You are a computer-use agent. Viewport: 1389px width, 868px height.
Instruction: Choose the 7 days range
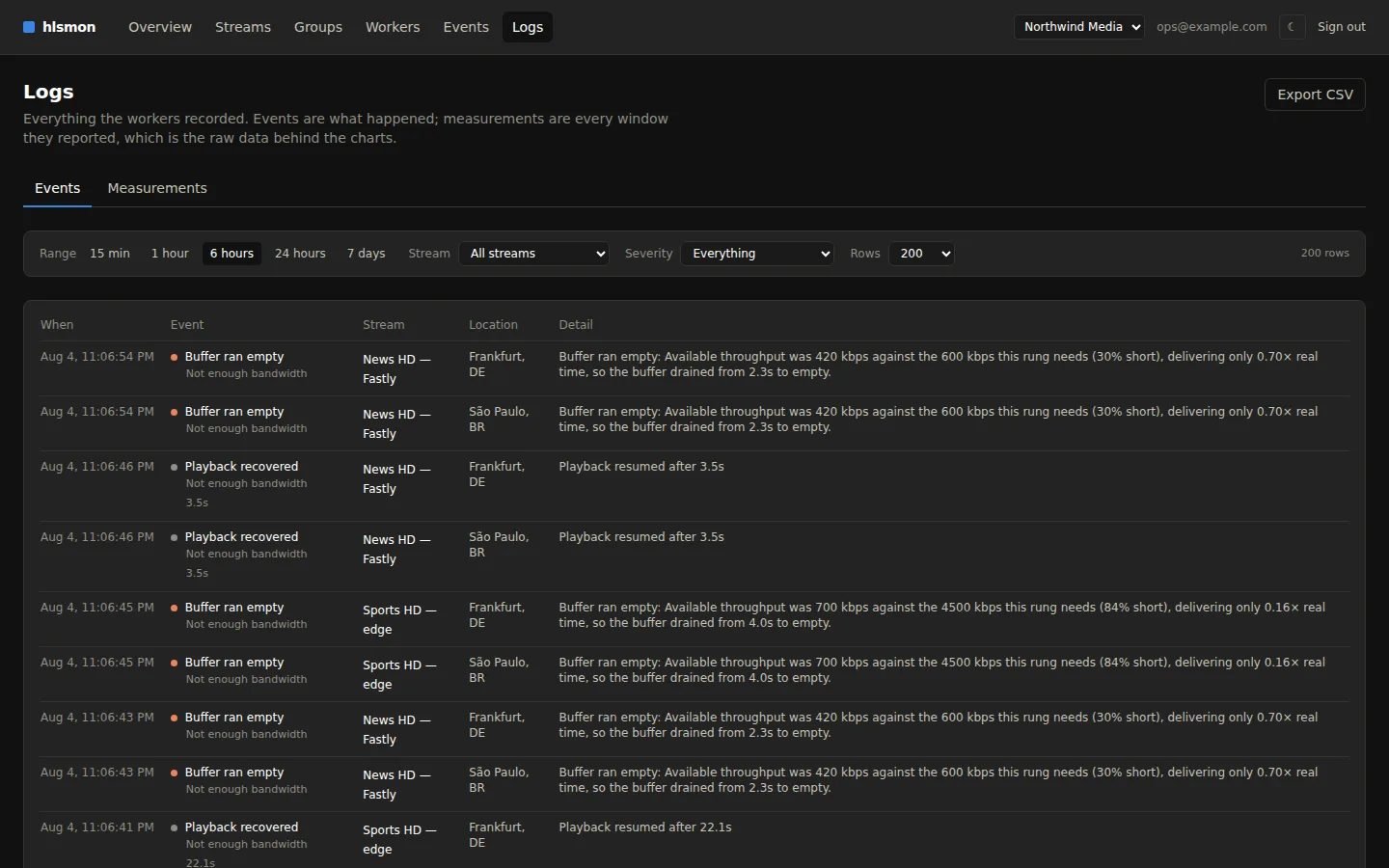tap(367, 254)
